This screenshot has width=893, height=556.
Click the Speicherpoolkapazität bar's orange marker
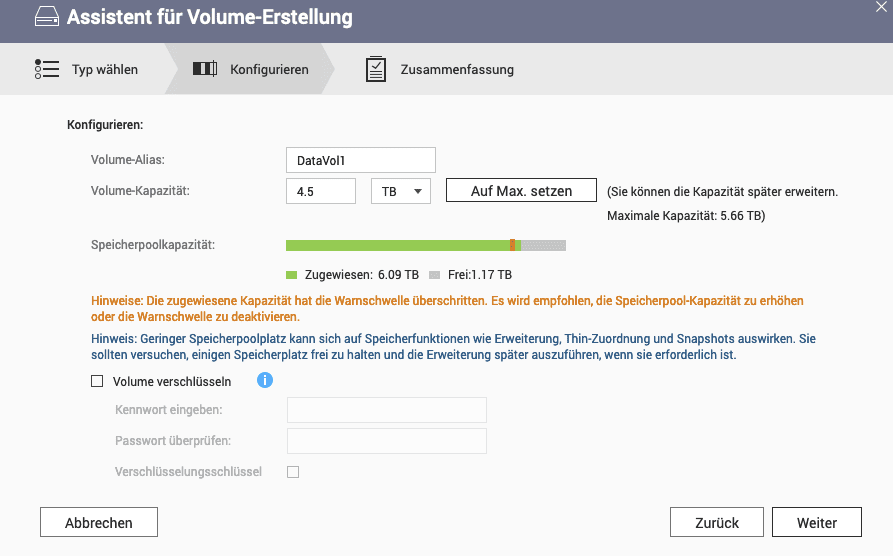tap(513, 245)
